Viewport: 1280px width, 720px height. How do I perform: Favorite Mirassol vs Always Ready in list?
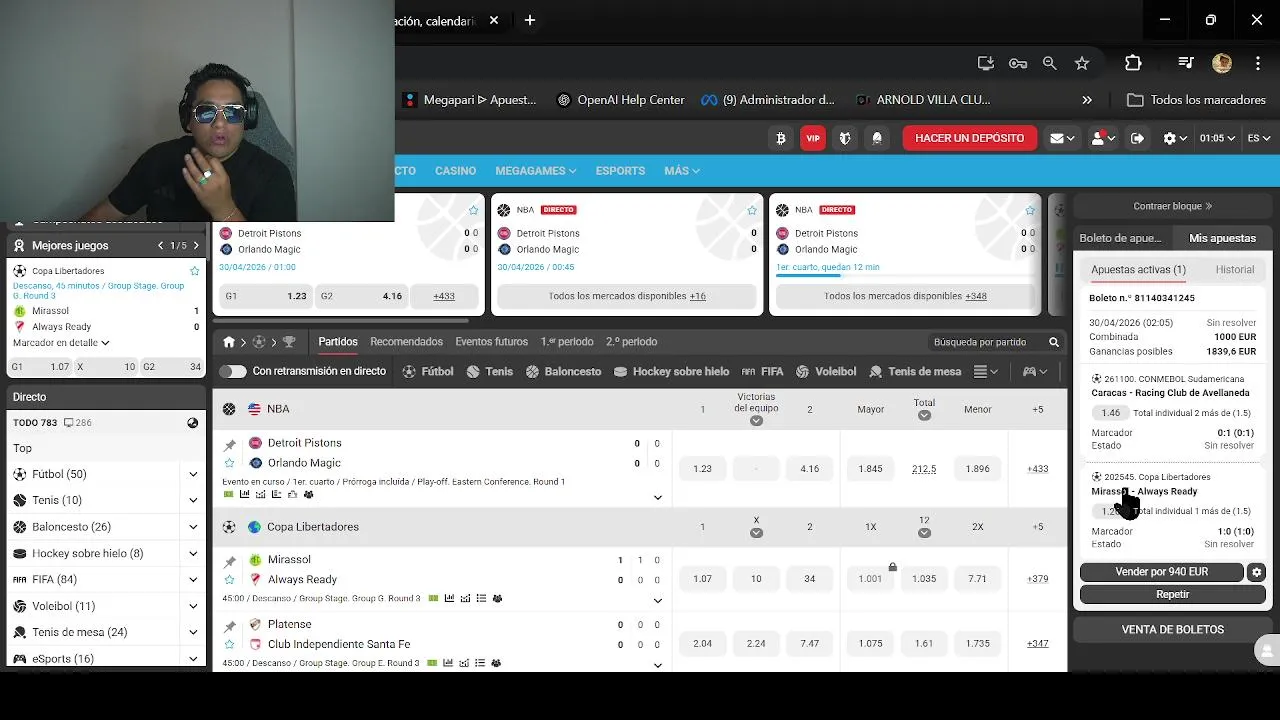(229, 579)
